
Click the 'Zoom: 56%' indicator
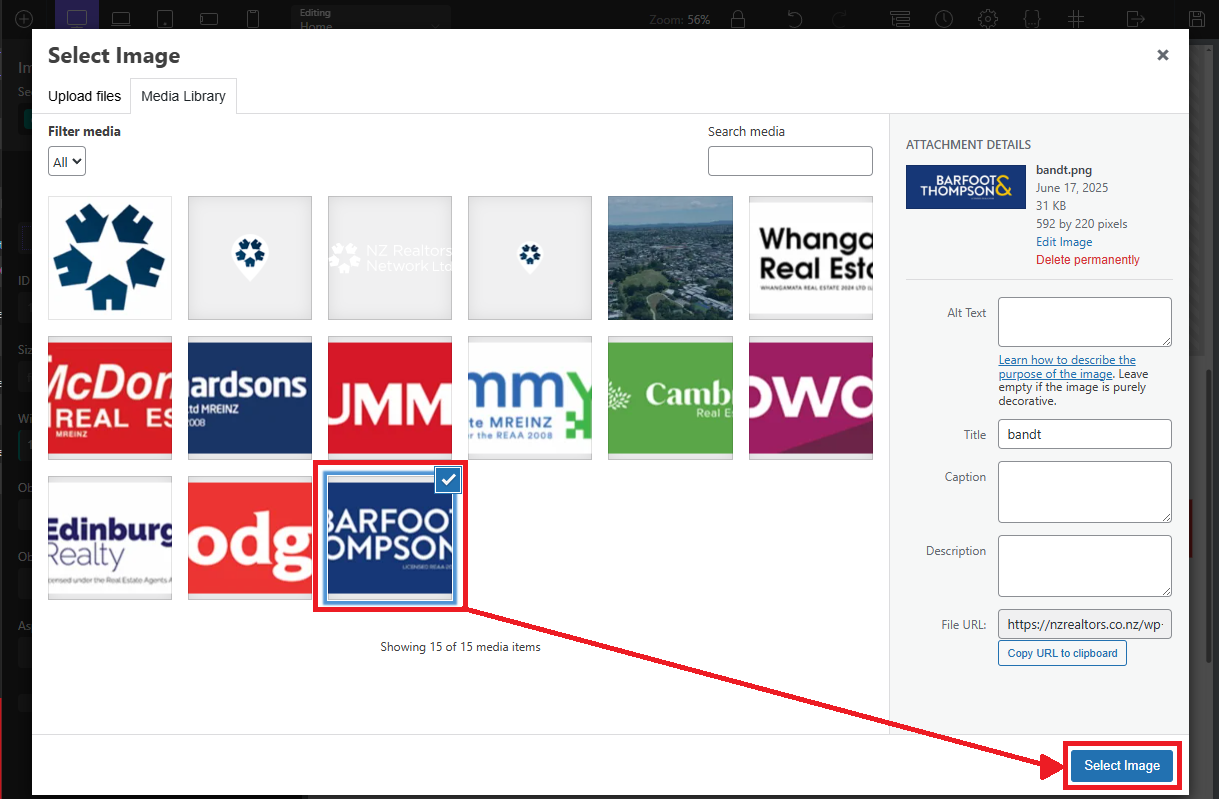click(680, 20)
